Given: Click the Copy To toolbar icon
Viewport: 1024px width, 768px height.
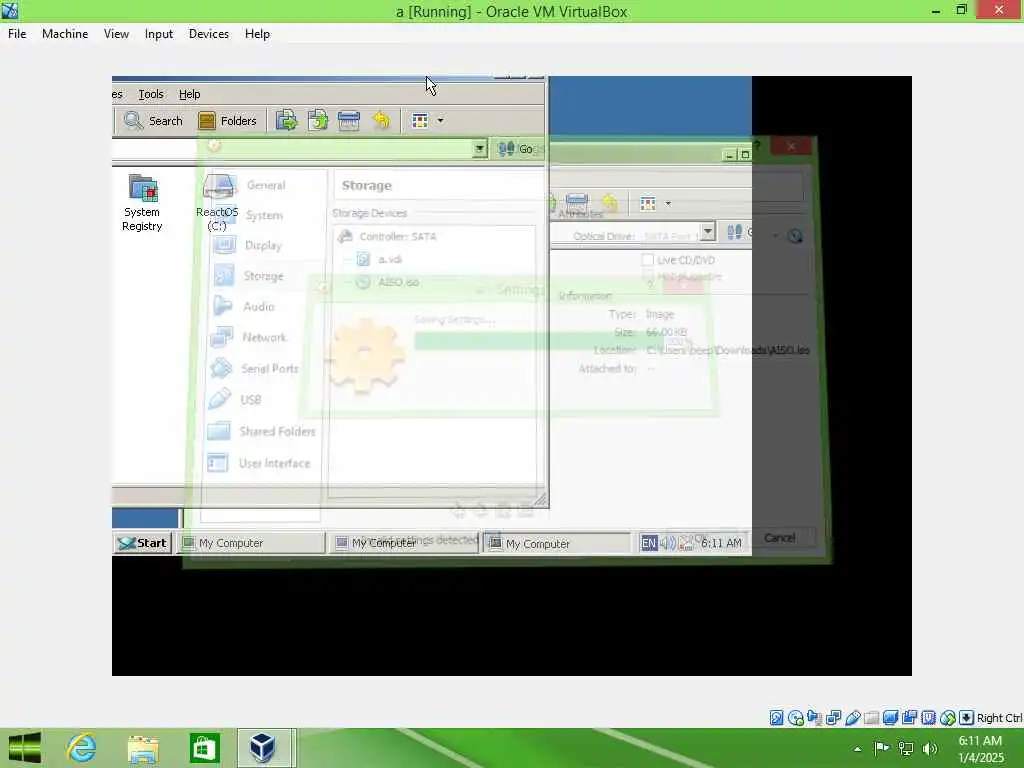Looking at the screenshot, I should (286, 120).
